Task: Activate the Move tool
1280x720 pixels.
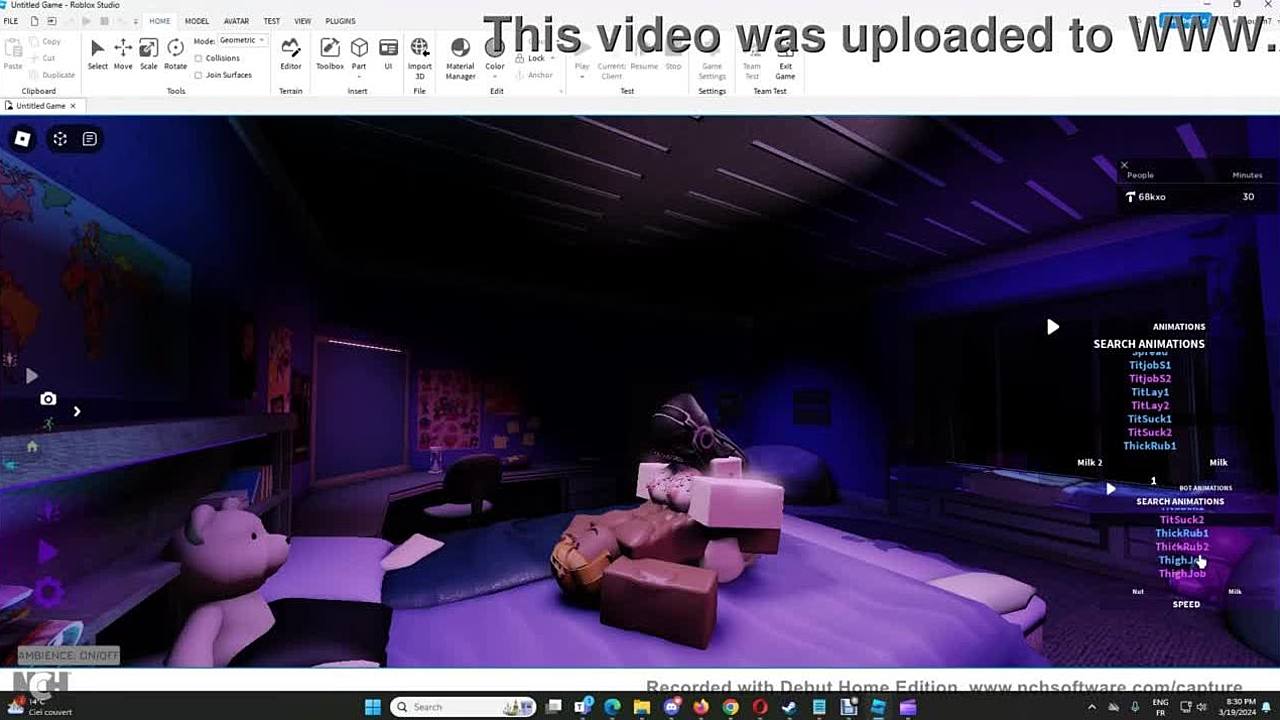Action: [x=123, y=53]
